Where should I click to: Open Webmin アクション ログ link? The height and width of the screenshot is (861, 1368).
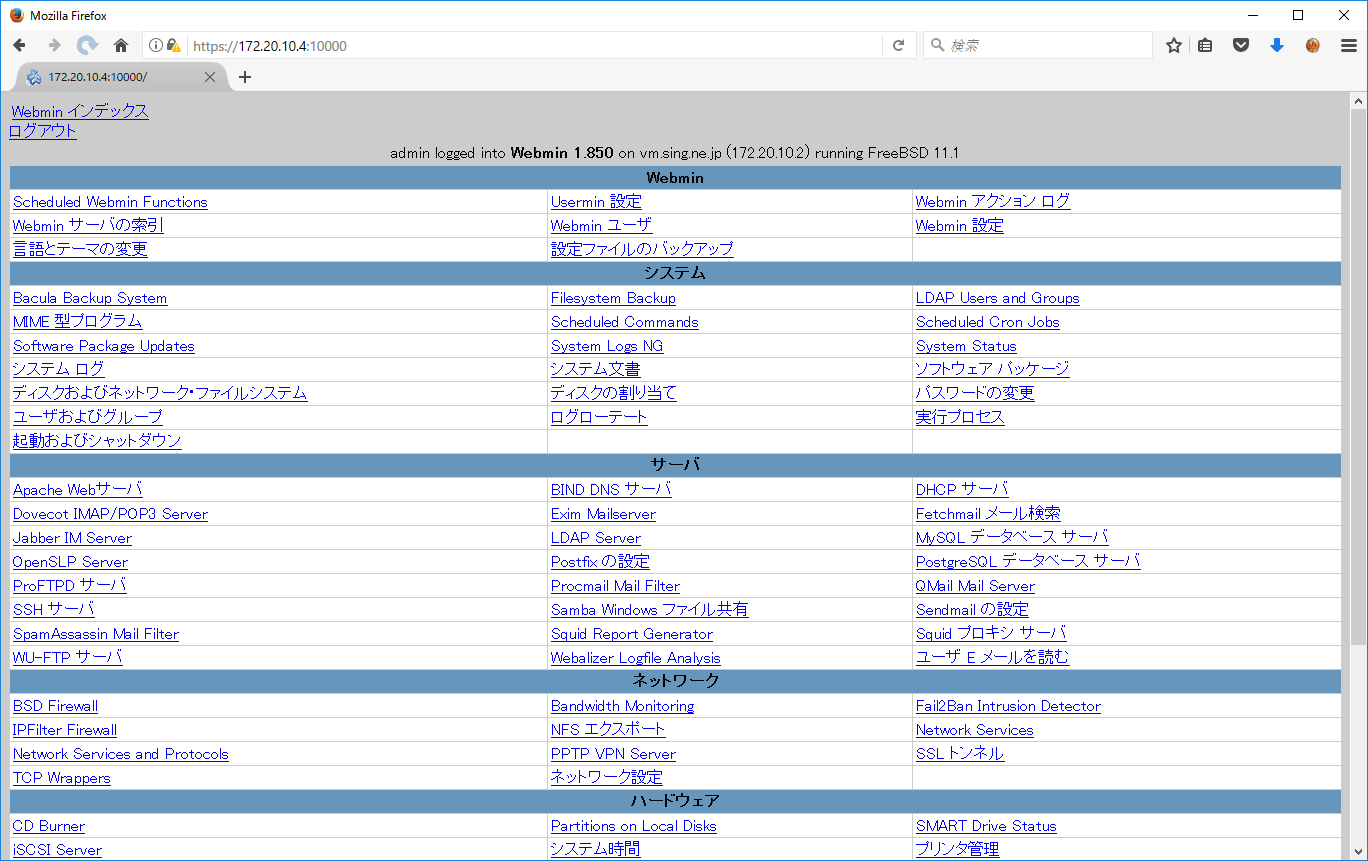993,202
